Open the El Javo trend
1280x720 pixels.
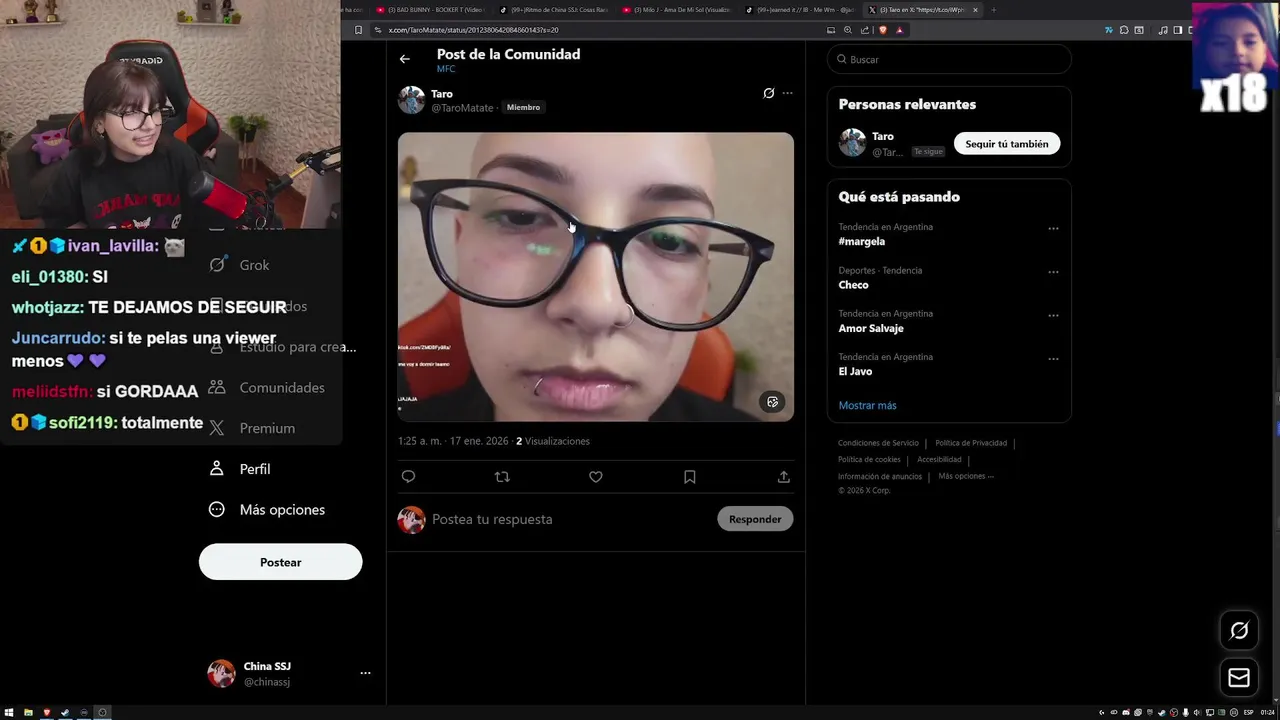(x=855, y=371)
